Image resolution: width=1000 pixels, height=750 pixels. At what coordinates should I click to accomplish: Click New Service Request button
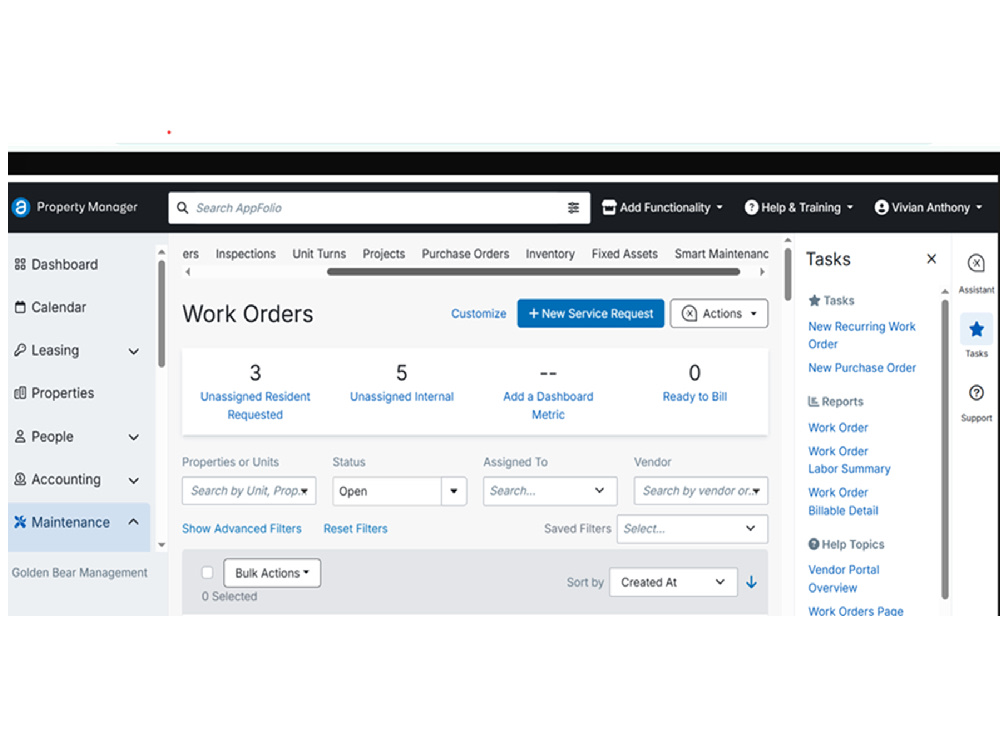(x=591, y=314)
